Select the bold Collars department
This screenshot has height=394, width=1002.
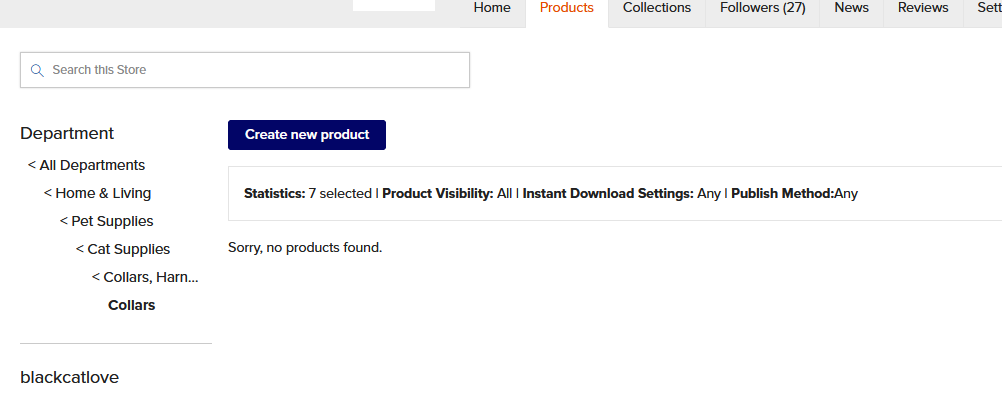coord(132,305)
